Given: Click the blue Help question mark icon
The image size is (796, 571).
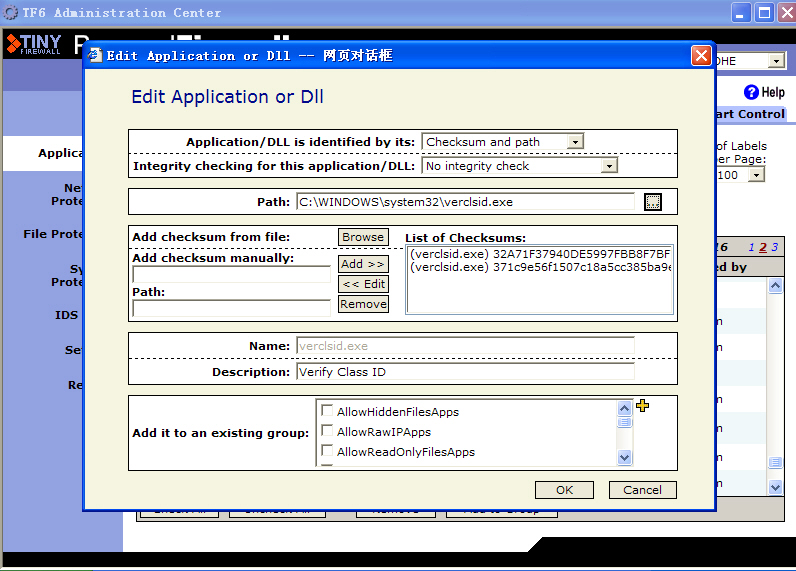Looking at the screenshot, I should (751, 92).
